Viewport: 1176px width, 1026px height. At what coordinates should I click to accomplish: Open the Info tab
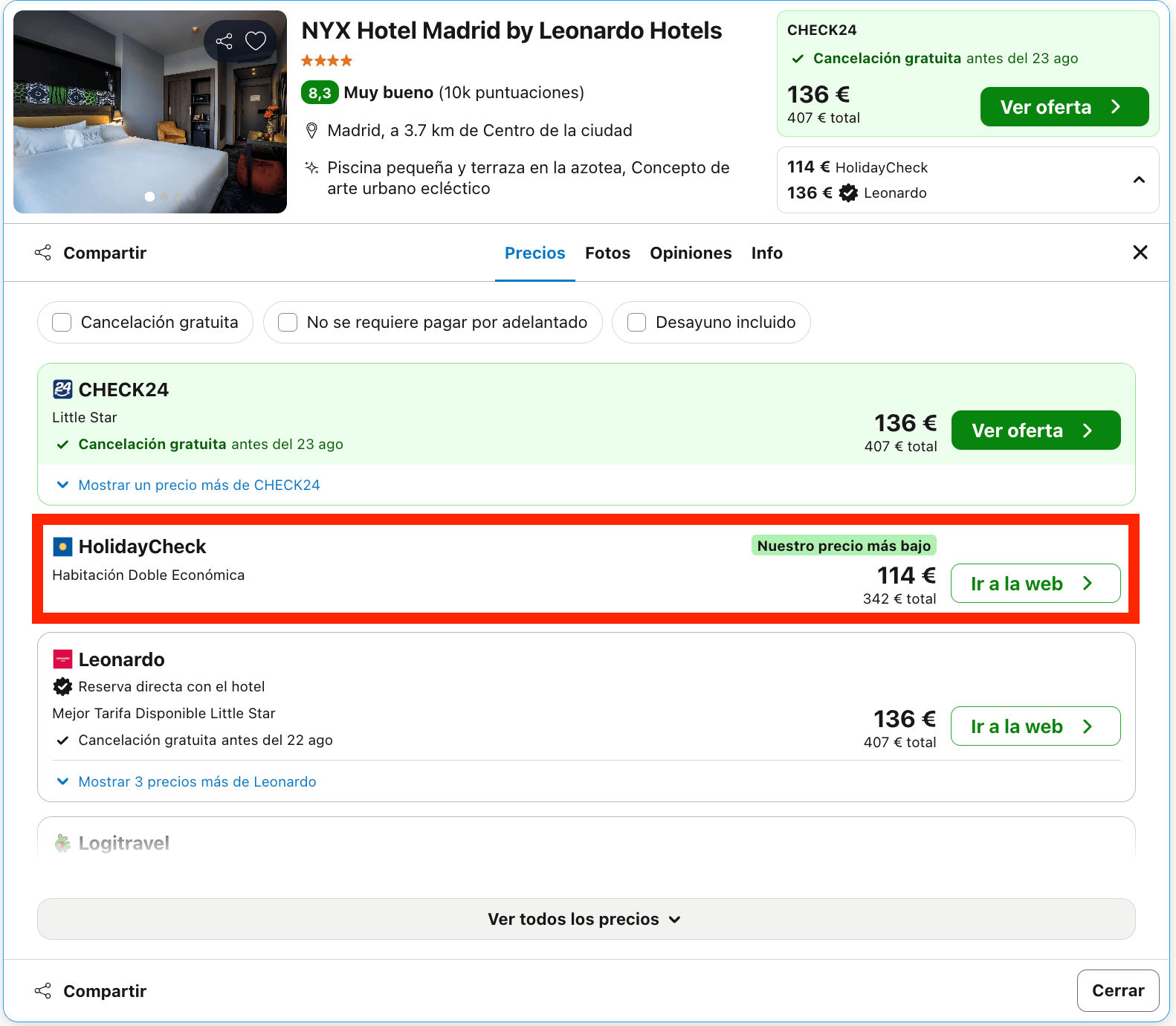[x=766, y=254]
